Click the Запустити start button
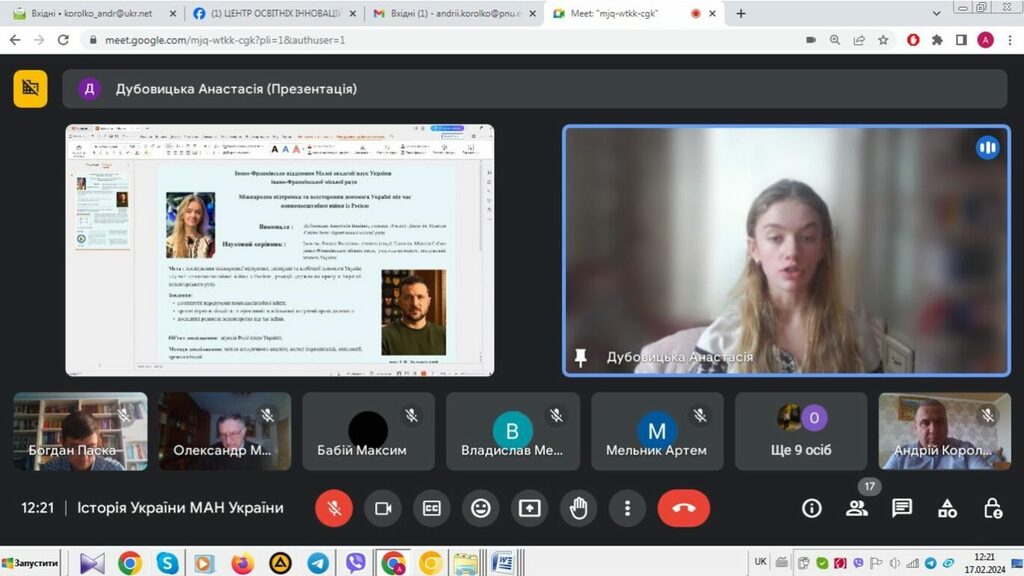The width and height of the screenshot is (1024, 576). tap(30, 563)
